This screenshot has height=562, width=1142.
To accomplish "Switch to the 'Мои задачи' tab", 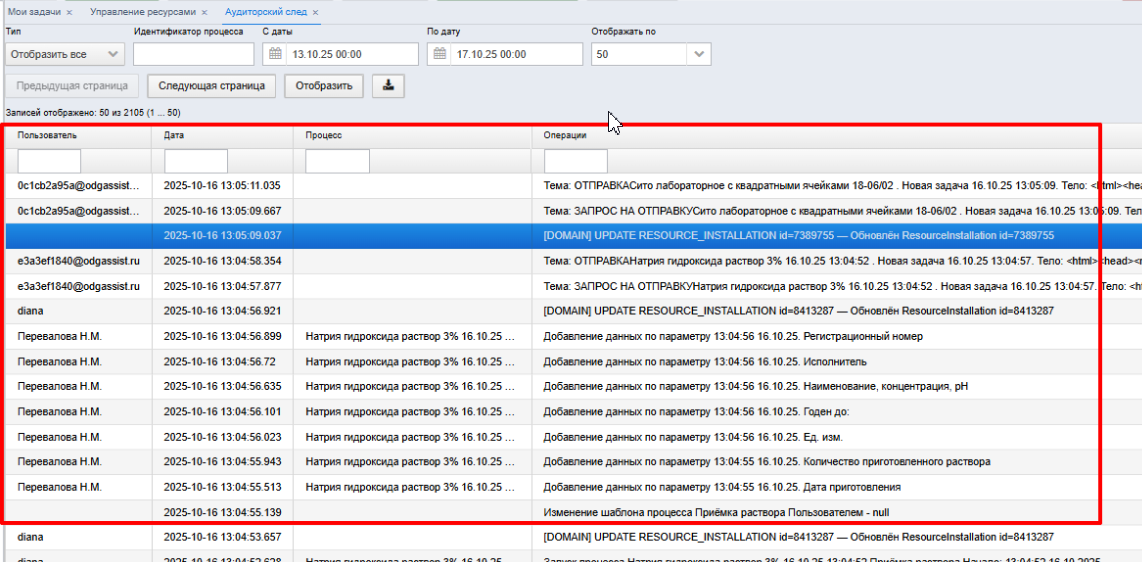I will click(x=34, y=12).
